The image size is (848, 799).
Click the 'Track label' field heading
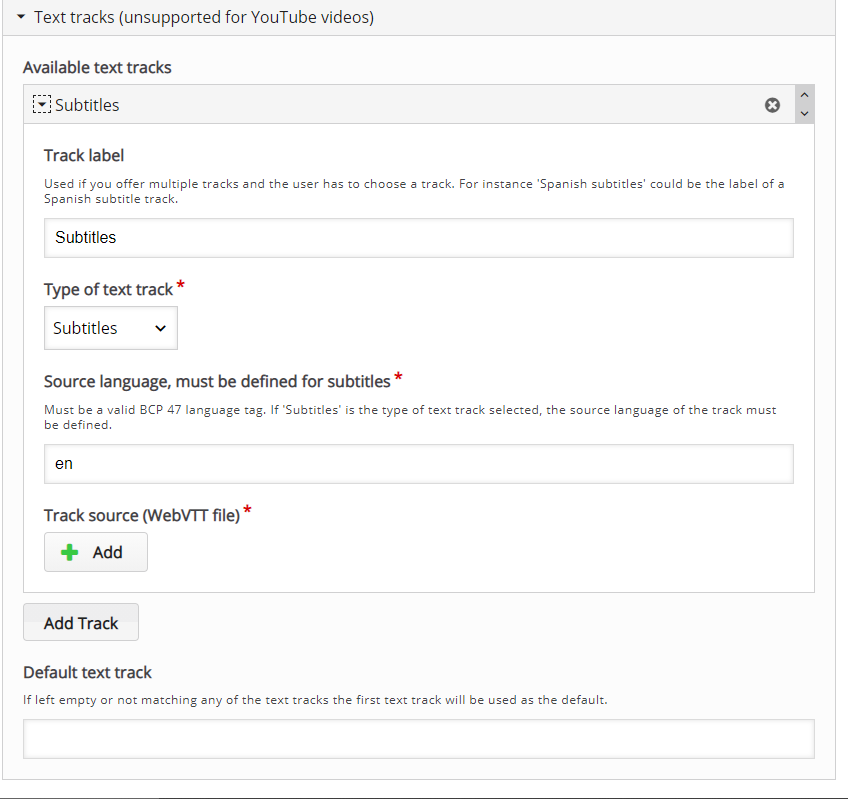pyautogui.click(x=84, y=155)
